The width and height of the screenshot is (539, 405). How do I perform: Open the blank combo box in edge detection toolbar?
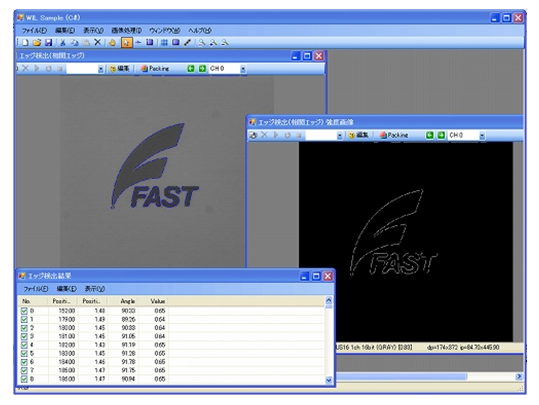[100, 69]
